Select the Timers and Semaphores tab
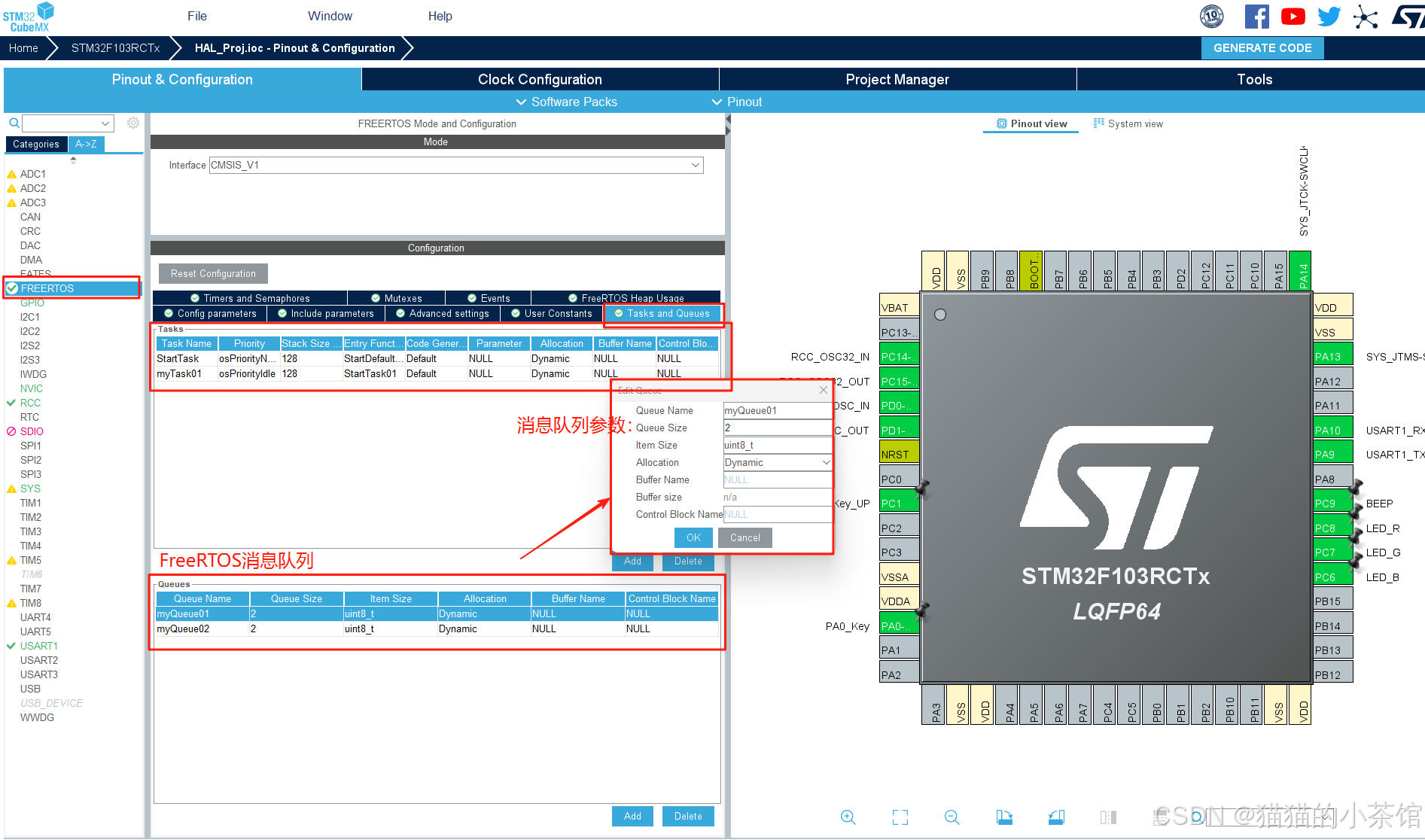The width and height of the screenshot is (1425, 840). 250,298
